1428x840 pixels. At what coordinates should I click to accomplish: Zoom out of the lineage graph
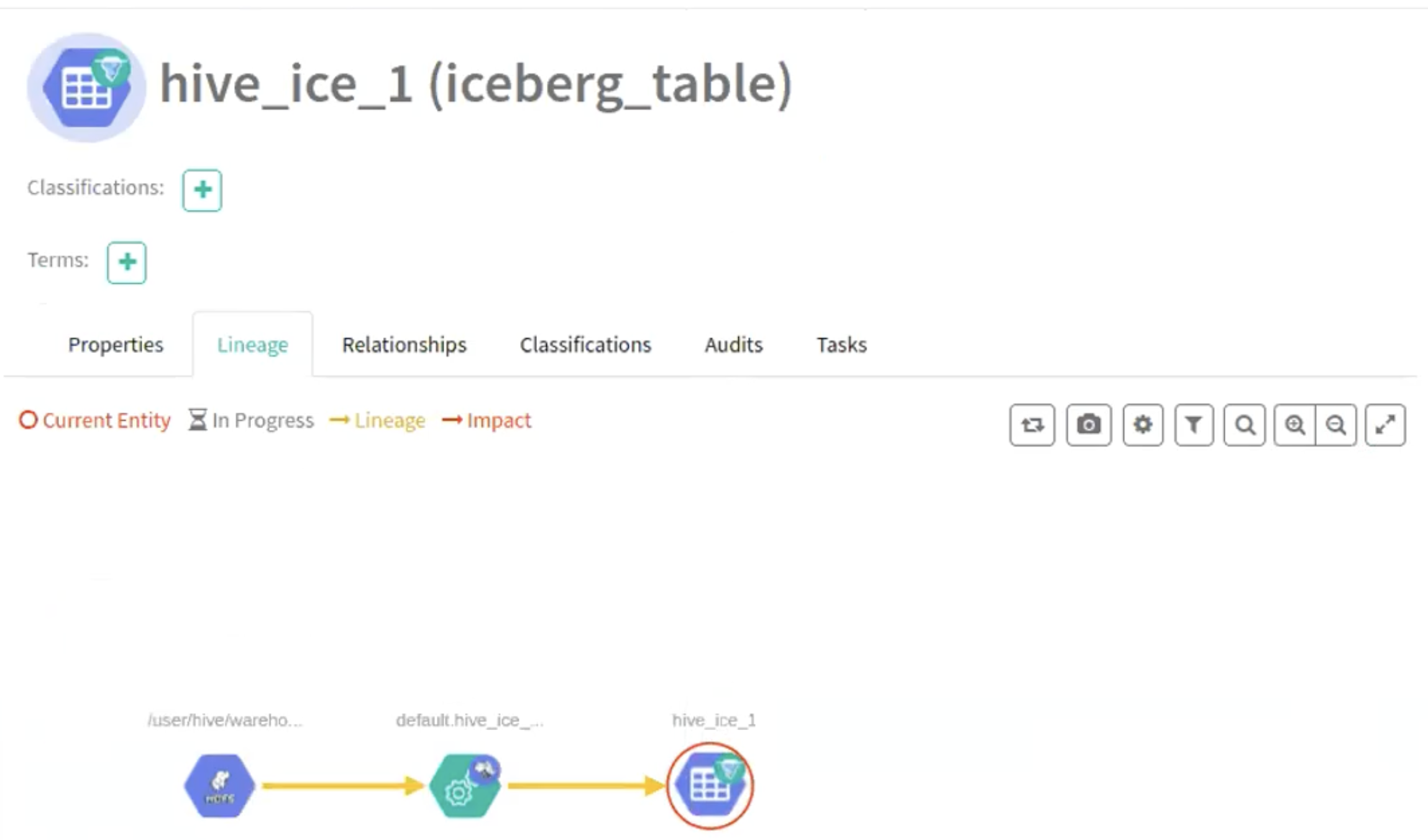pos(1336,425)
